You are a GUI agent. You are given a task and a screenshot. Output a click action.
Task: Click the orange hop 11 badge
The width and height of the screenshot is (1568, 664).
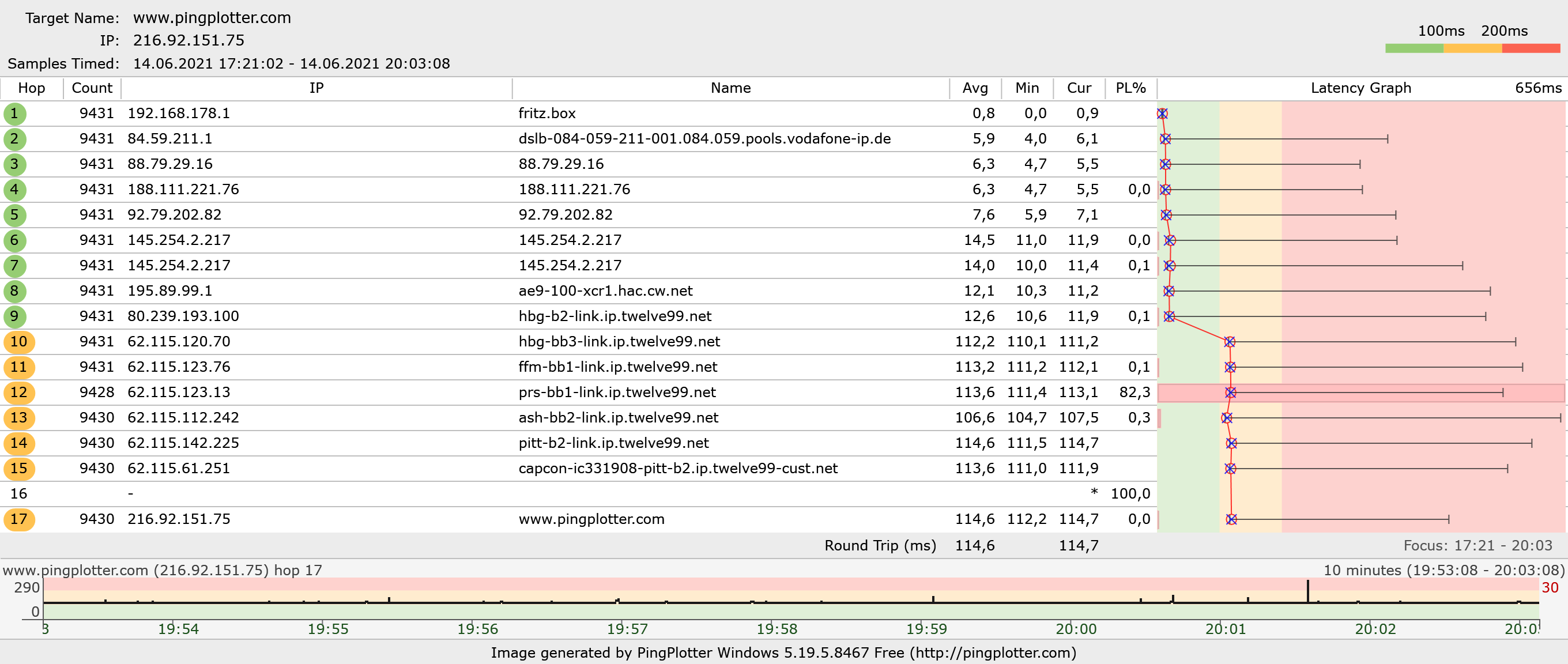[19, 367]
